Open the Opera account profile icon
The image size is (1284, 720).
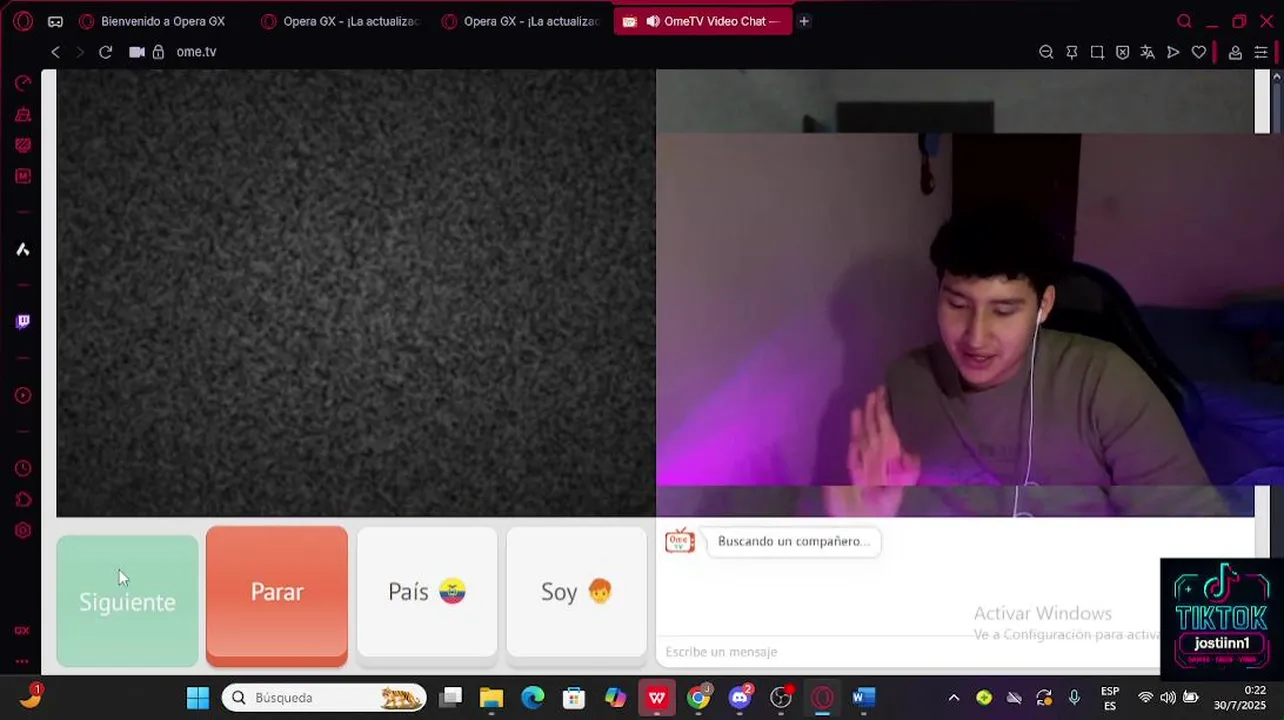click(1235, 52)
